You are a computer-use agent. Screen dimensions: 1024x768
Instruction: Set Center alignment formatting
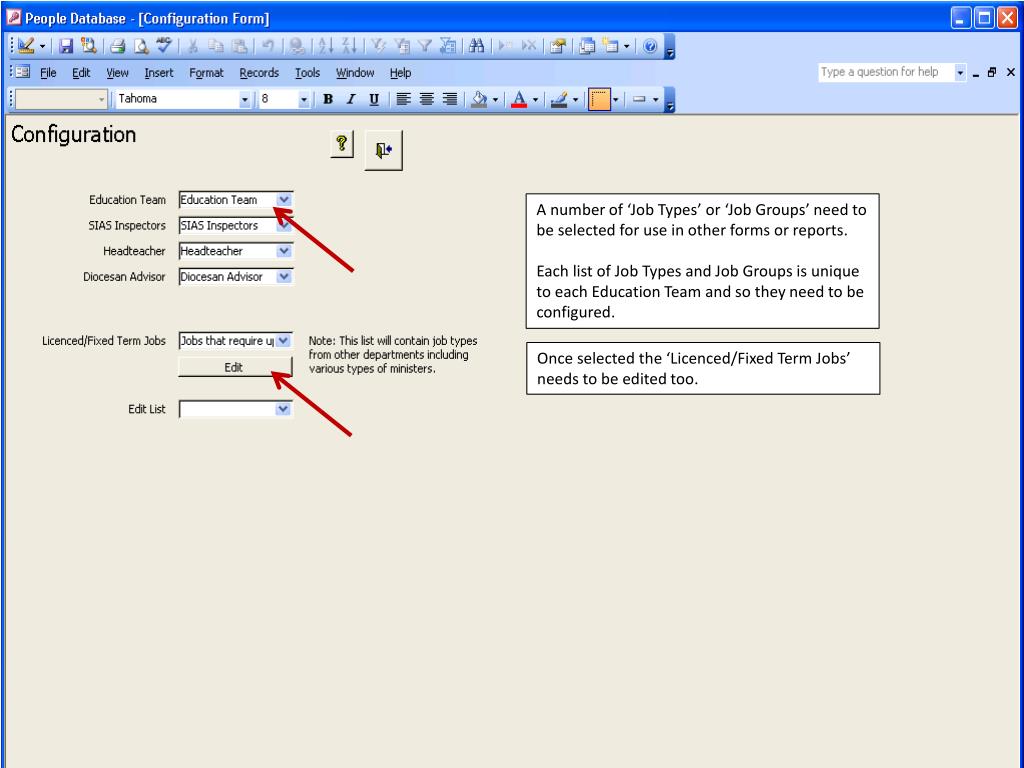[426, 99]
